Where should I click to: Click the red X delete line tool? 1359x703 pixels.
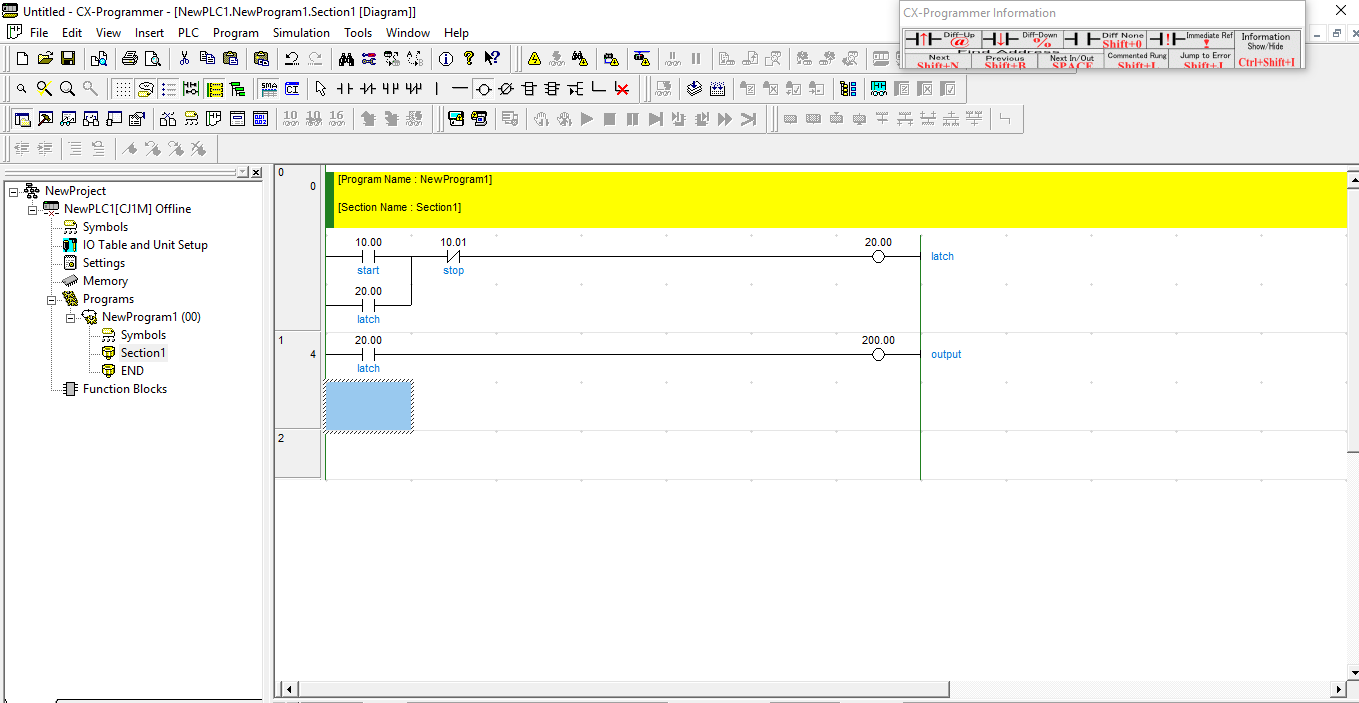[621, 88]
